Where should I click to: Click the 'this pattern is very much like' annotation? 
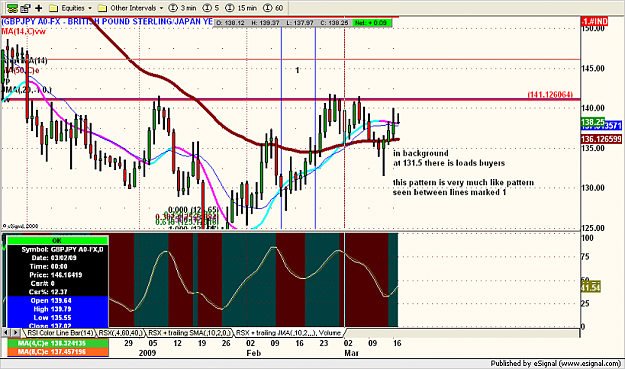click(x=463, y=183)
